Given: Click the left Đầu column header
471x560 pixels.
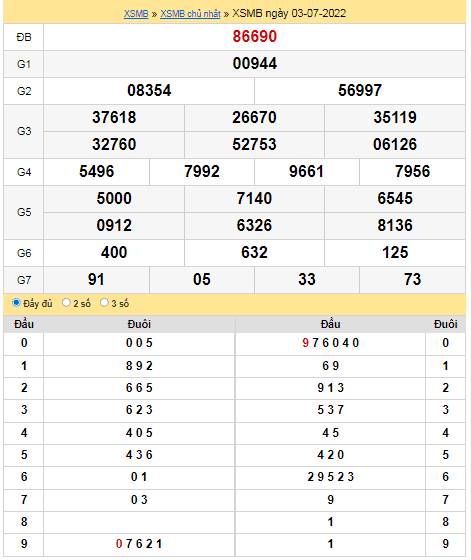Looking at the screenshot, I should point(24,324).
